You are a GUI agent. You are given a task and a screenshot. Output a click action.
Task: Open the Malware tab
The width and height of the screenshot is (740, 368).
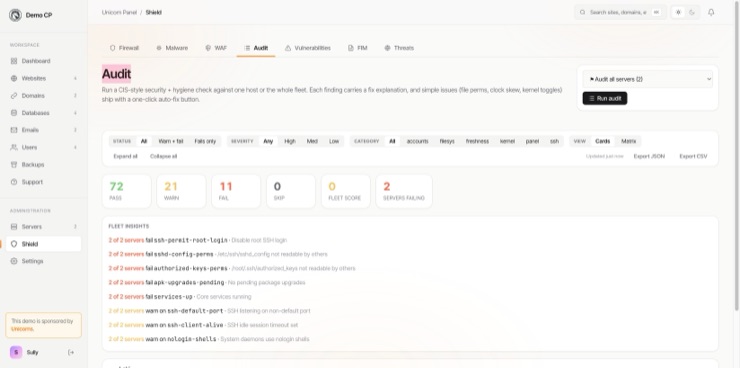[x=172, y=48]
